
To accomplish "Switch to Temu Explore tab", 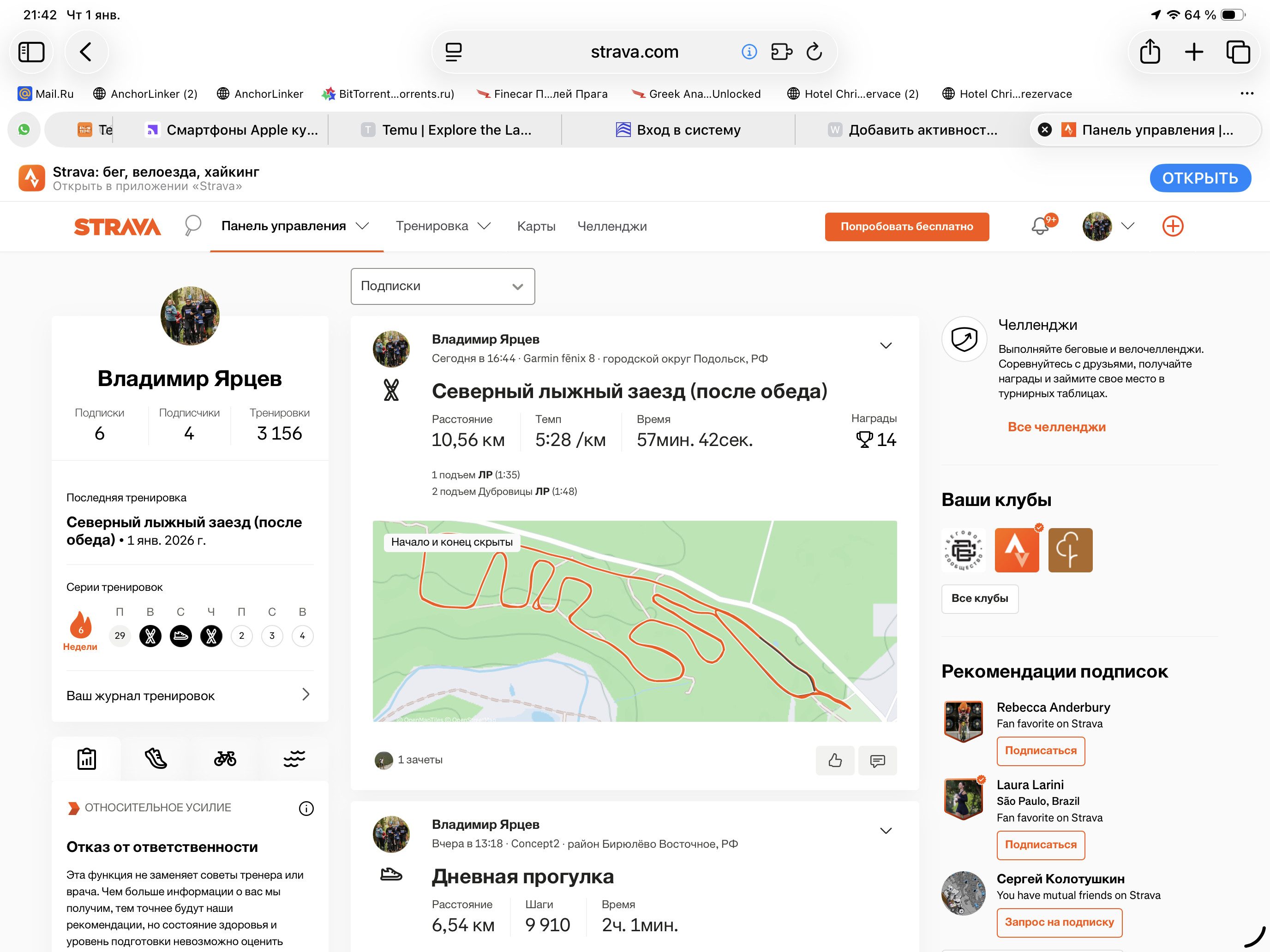I will (x=447, y=130).
